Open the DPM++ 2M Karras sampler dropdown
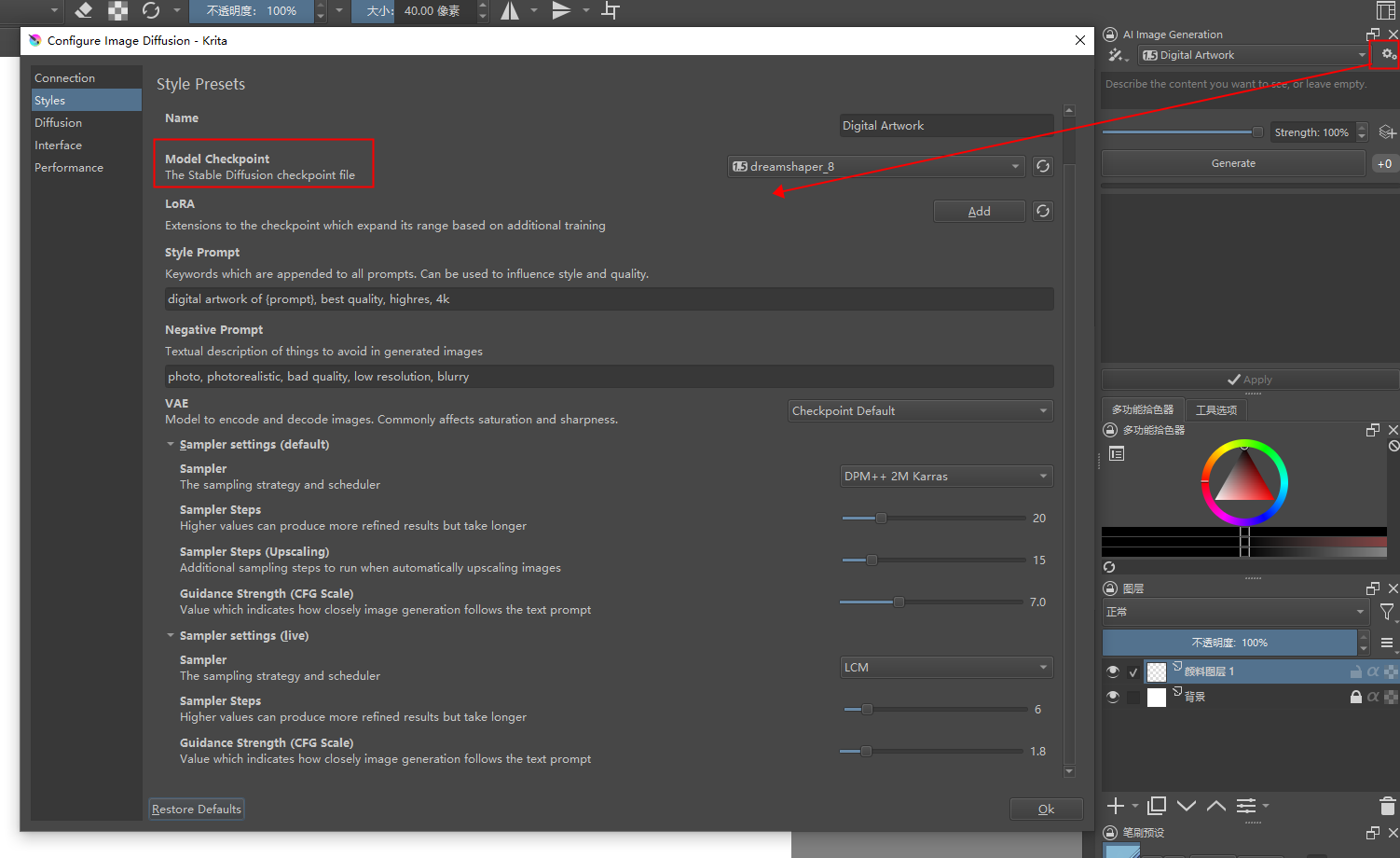The height and width of the screenshot is (858, 1400). (x=946, y=476)
